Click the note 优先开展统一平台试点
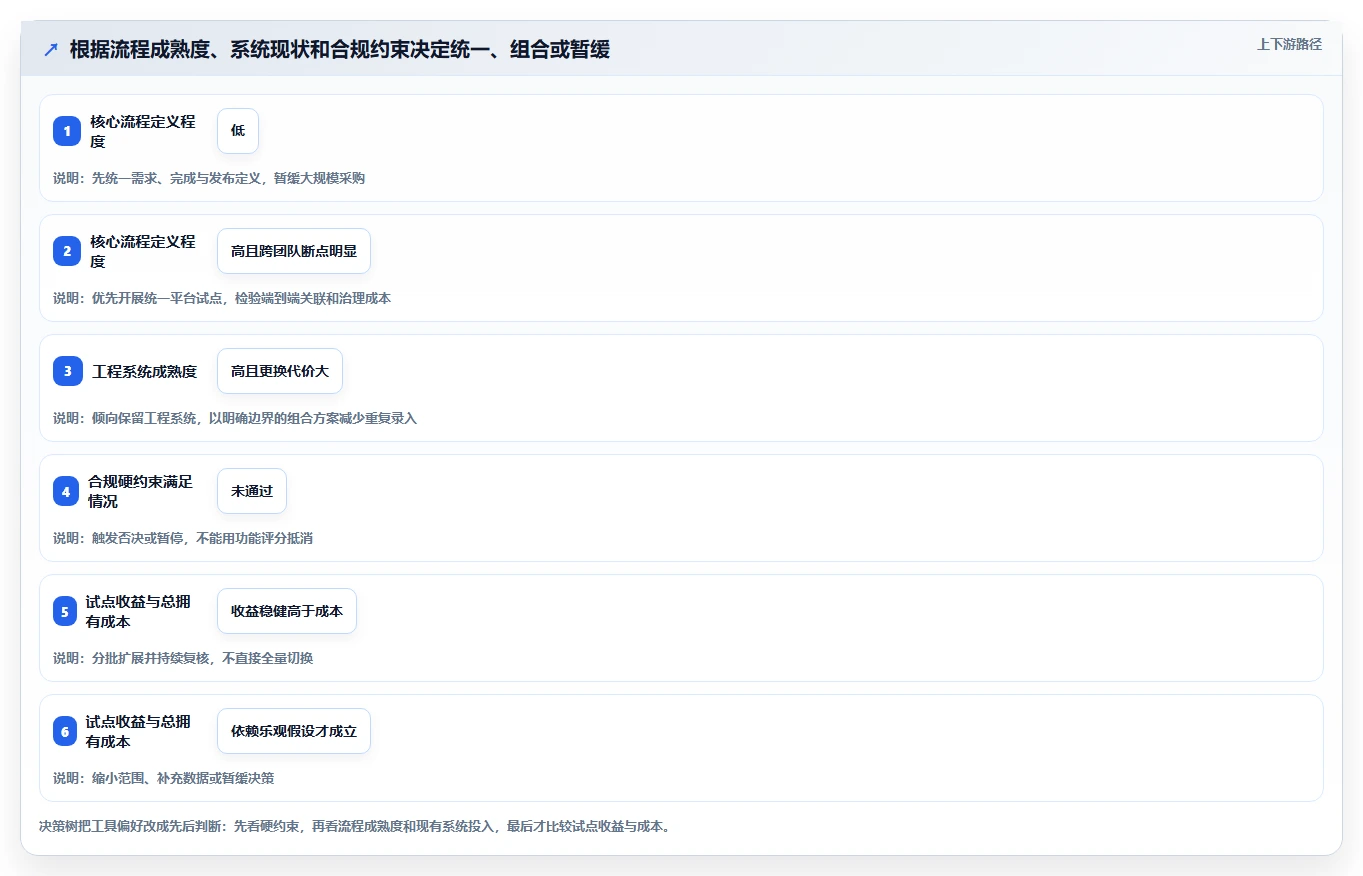Image resolution: width=1363 pixels, height=876 pixels. 222,298
